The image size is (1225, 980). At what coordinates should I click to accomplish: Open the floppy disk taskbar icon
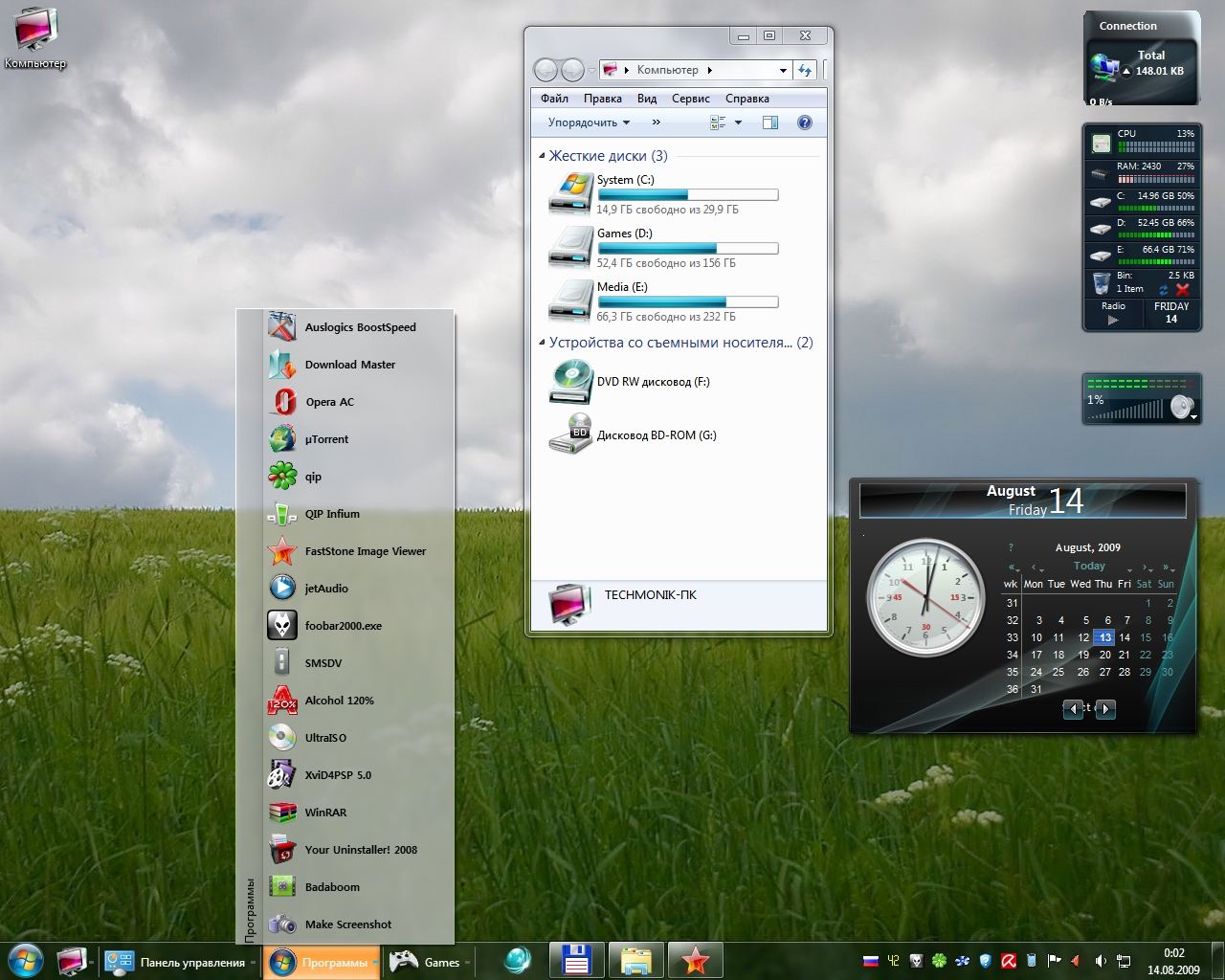click(575, 961)
